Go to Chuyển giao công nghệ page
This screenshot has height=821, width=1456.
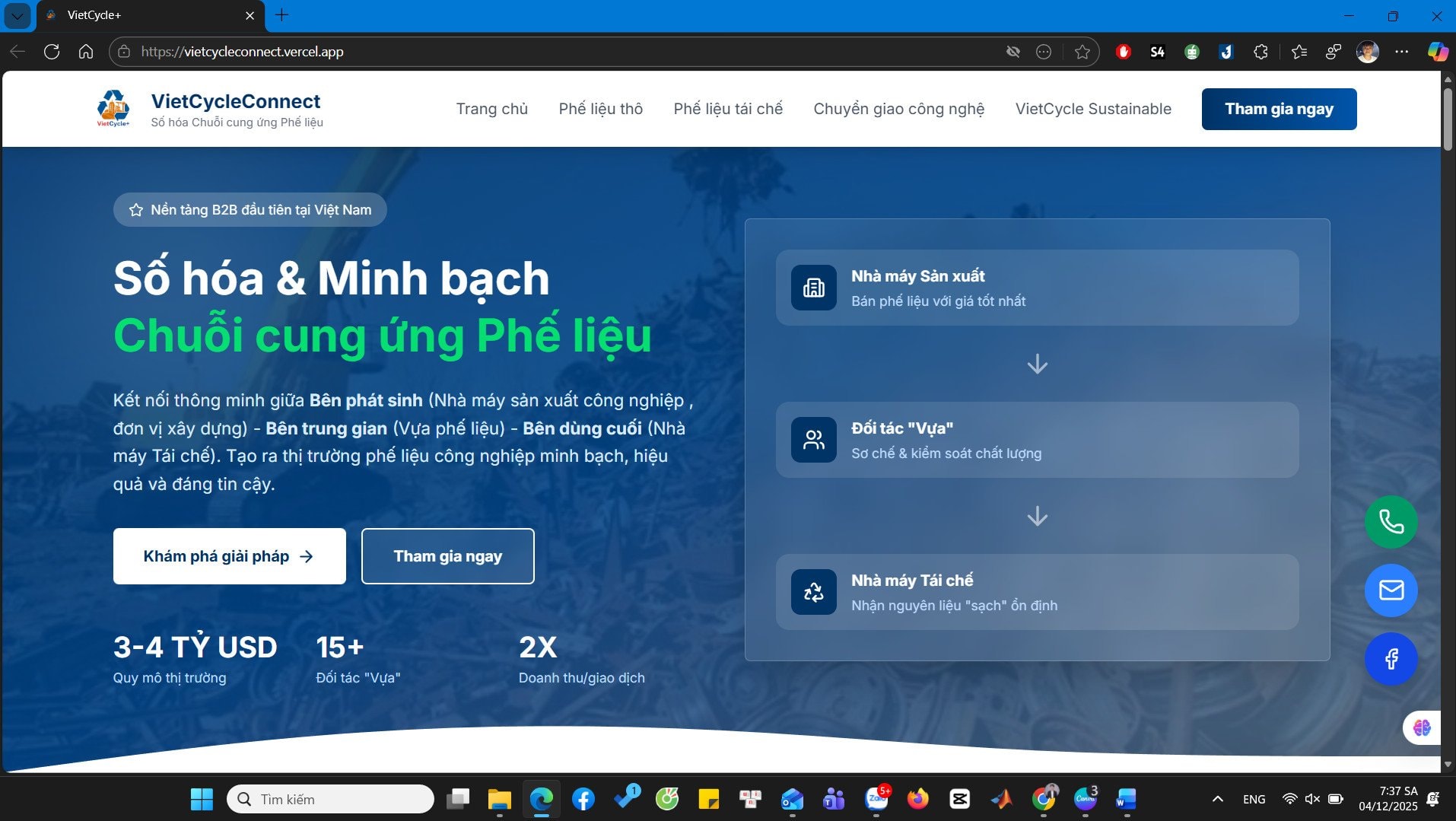pyautogui.click(x=898, y=109)
